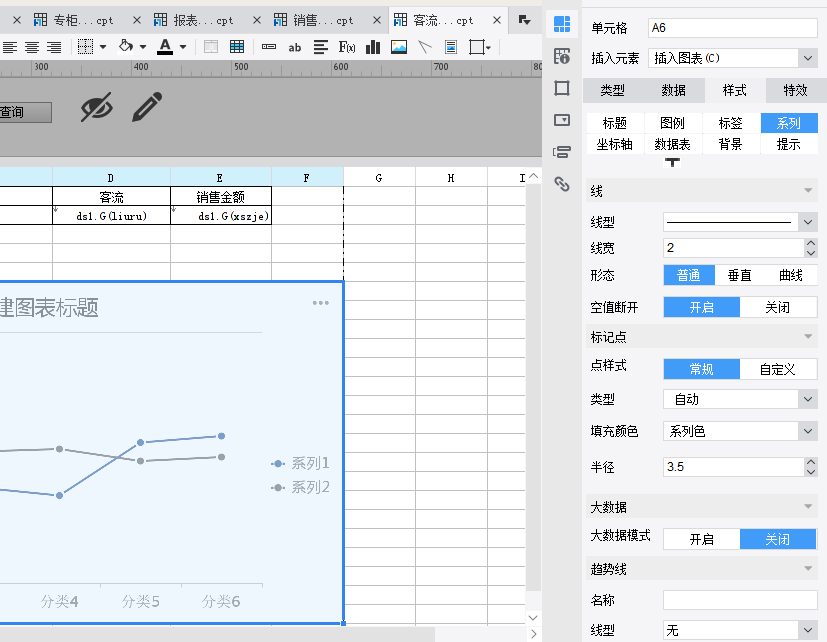Click the 线宽 stepper up arrow
The image size is (827, 642).
coord(811,243)
